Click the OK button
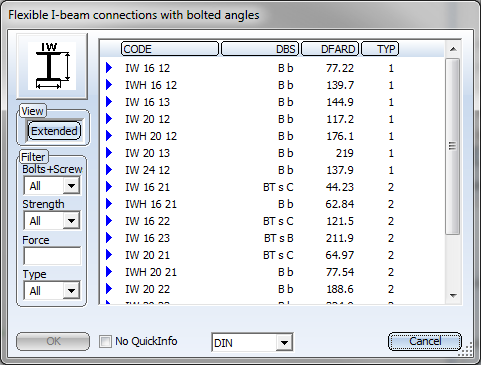 coord(53,341)
